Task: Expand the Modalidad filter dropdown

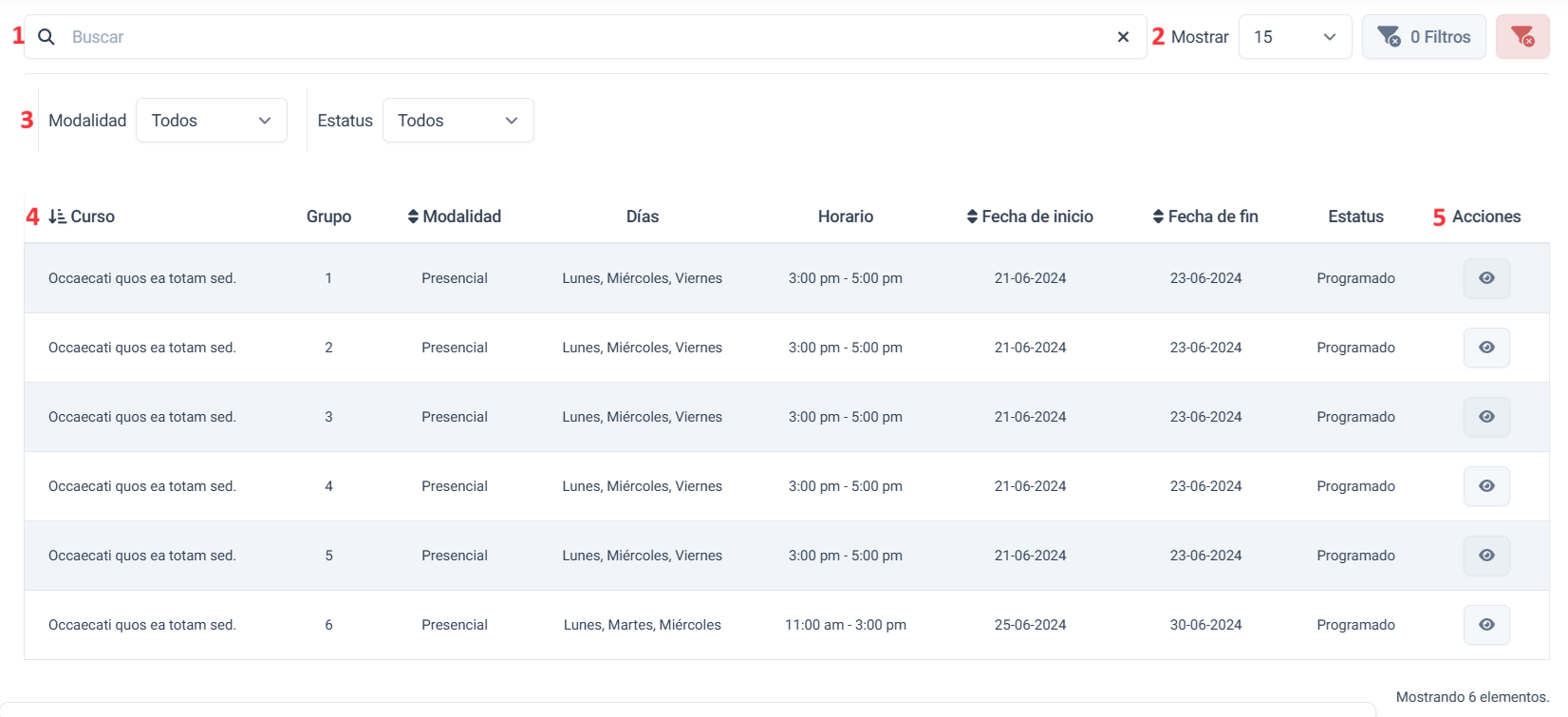Action: [211, 121]
